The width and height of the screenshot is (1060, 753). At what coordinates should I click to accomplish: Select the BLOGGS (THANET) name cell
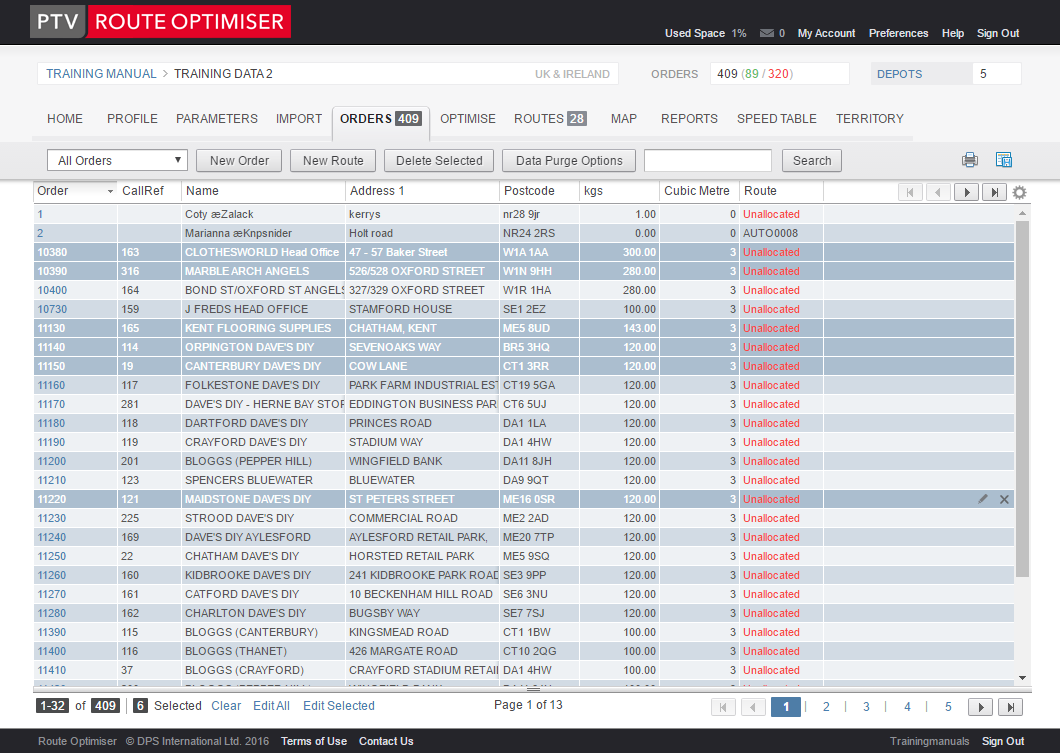coord(264,652)
